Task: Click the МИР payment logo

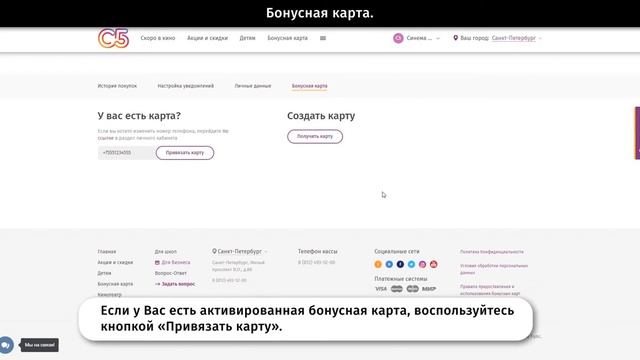Action: point(429,289)
